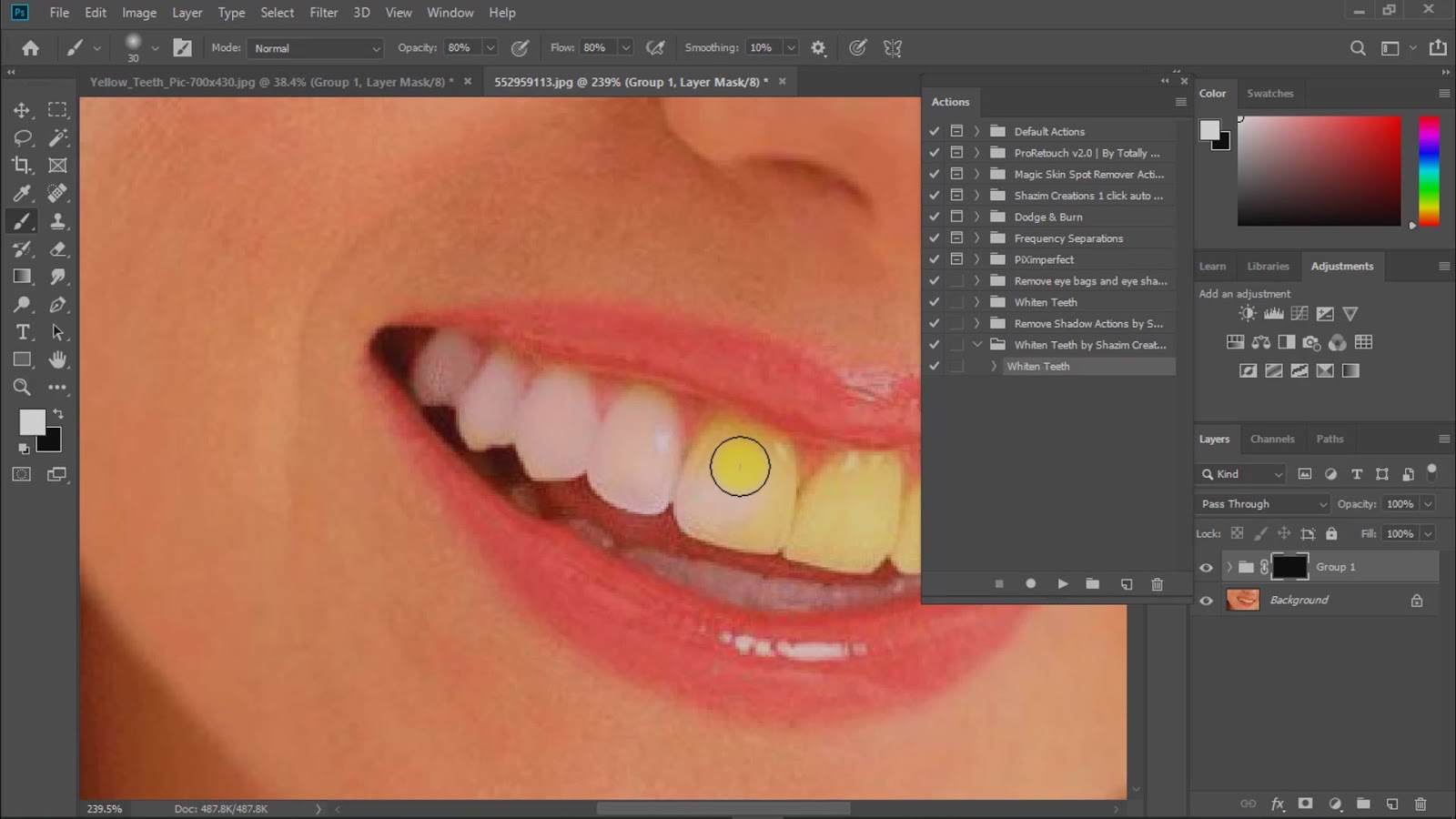Switch to the Channels tab
1456x819 pixels.
(x=1272, y=439)
